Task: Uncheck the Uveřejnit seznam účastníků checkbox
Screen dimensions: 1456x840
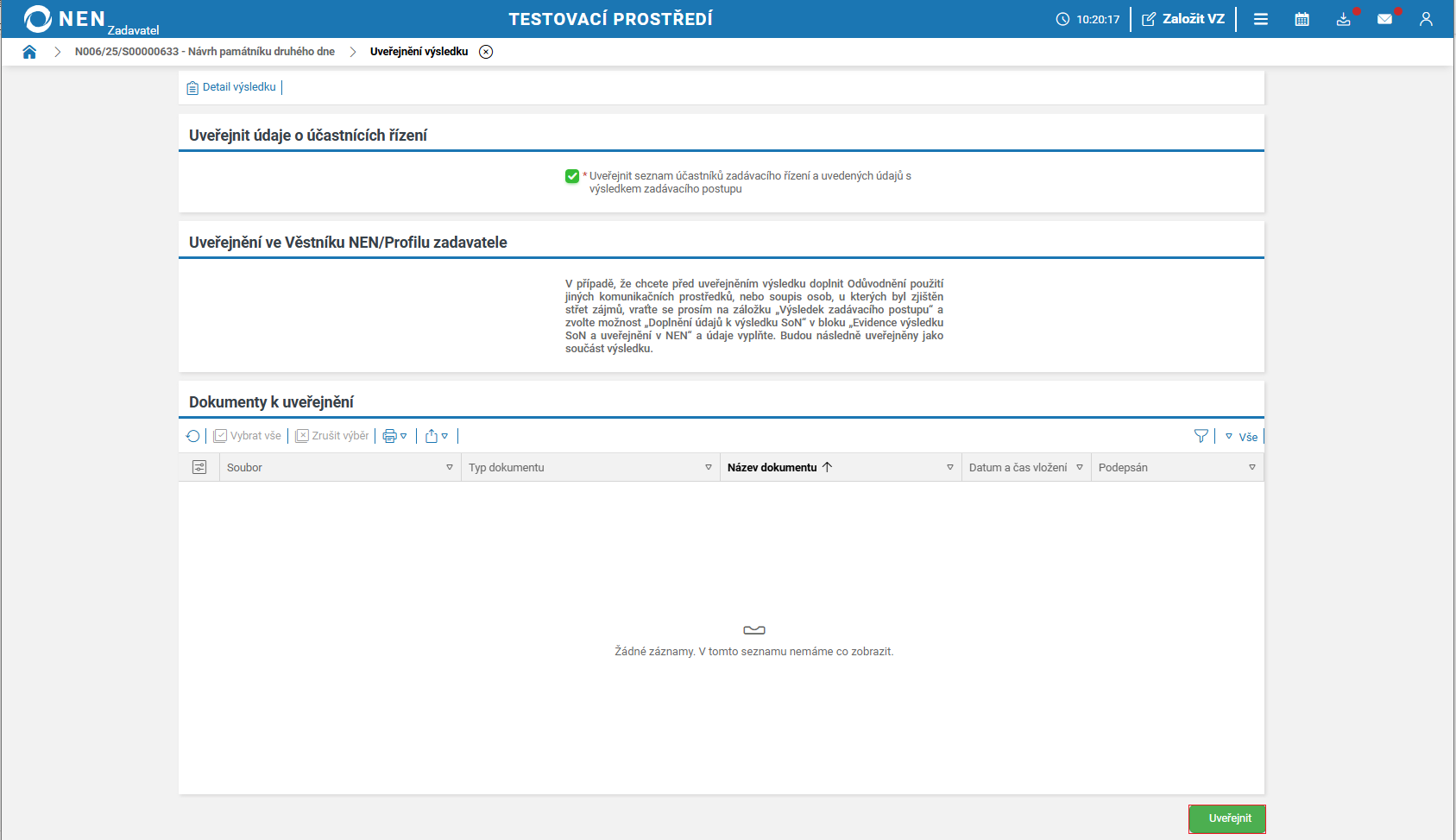Action: click(x=572, y=176)
